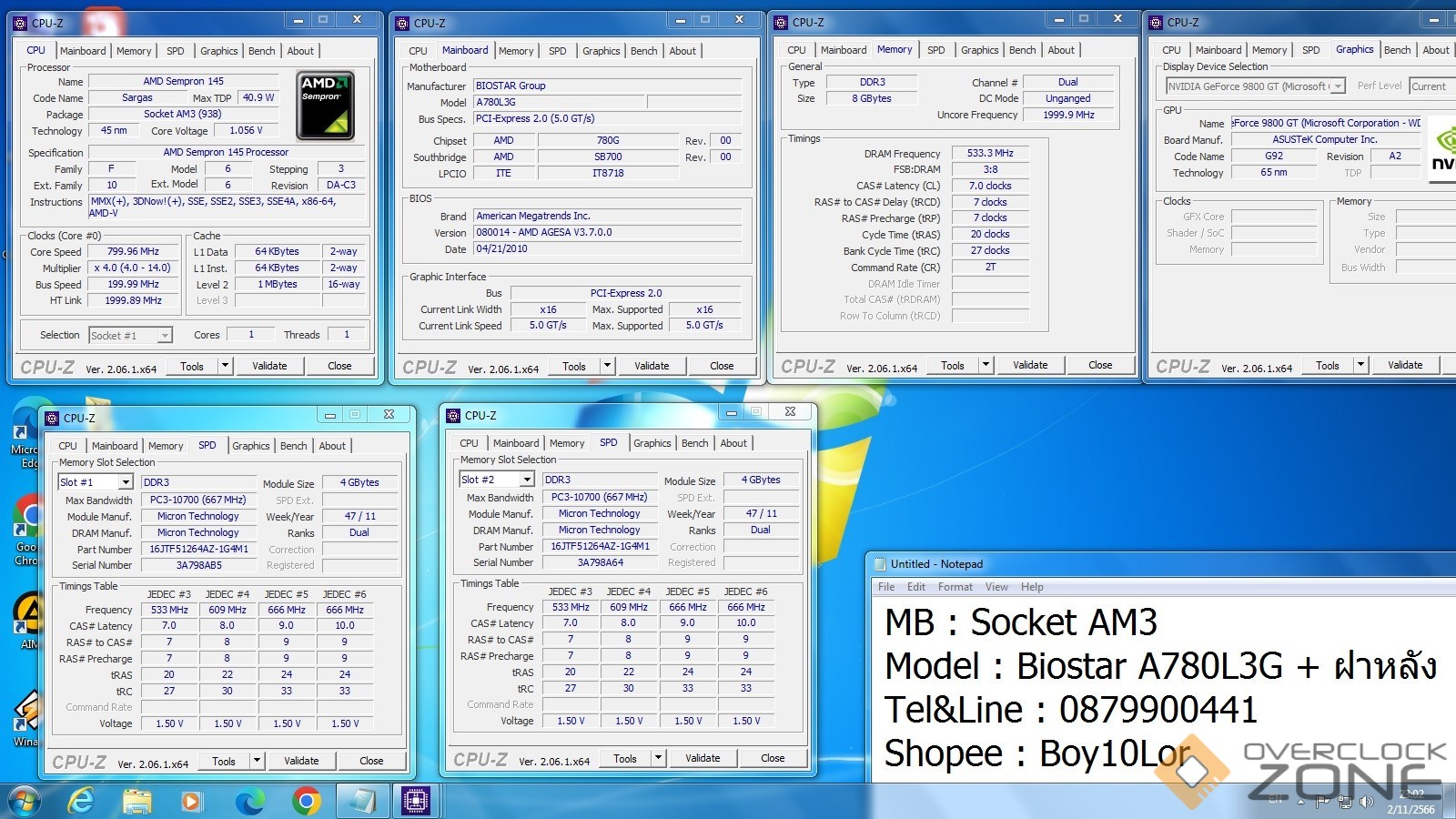Viewport: 1456px width, 819px height.
Task: Launch Internet Explorer from the taskbar
Action: tap(82, 801)
